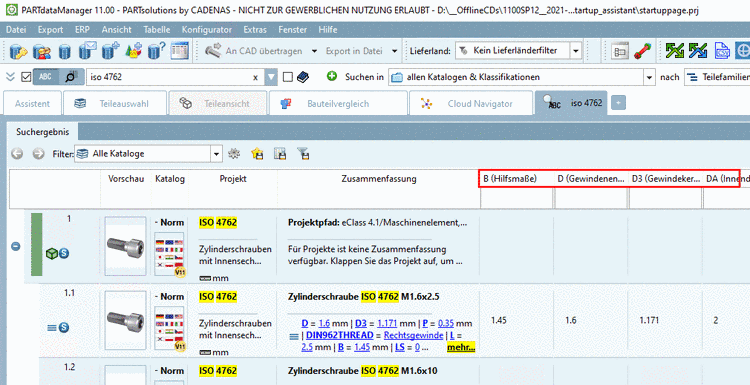Open the Export in Datei dropdown arrow
The image size is (750, 385).
pos(394,51)
